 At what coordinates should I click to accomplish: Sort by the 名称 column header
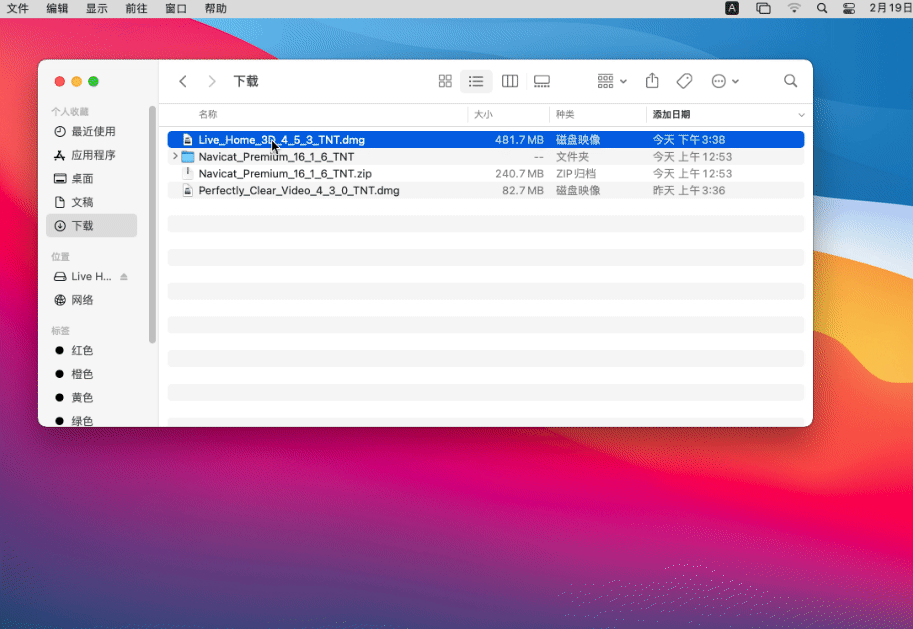(208, 115)
